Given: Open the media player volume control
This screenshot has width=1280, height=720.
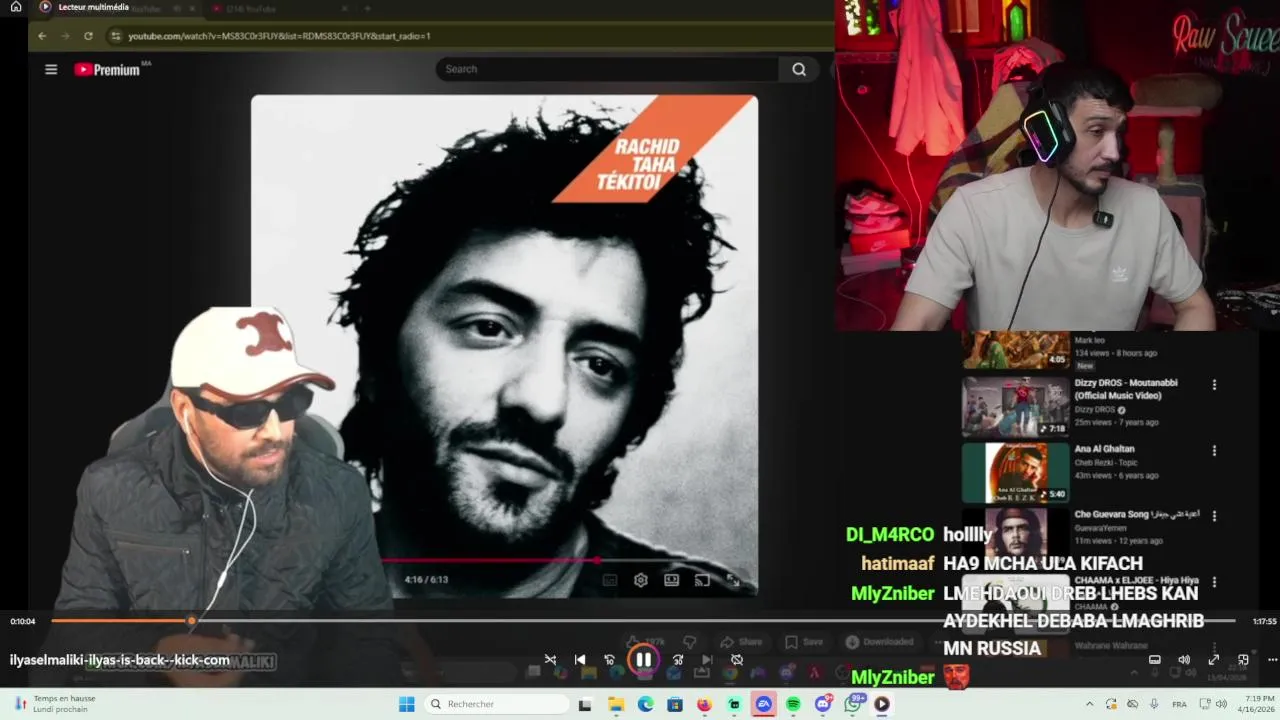Looking at the screenshot, I should [x=1184, y=660].
